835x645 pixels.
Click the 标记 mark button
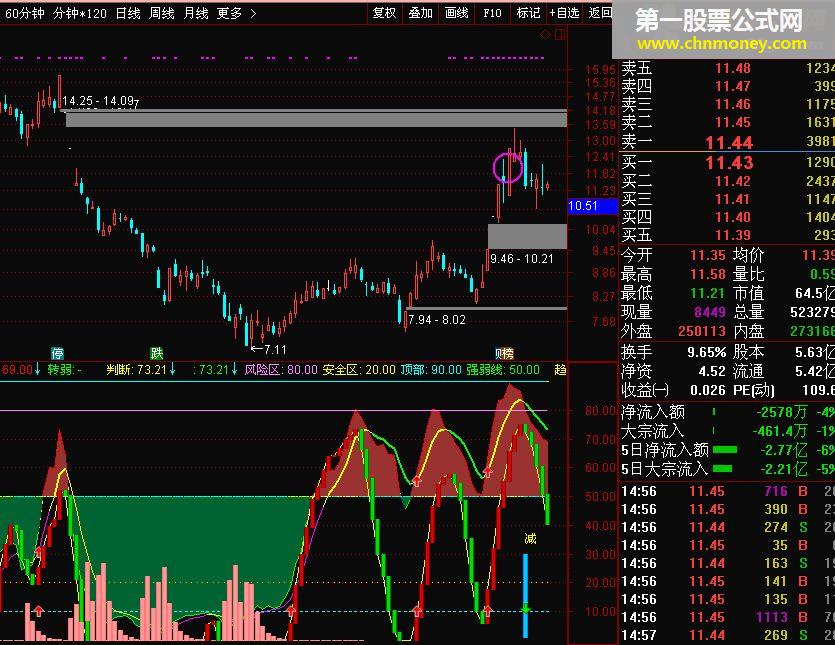pyautogui.click(x=528, y=13)
